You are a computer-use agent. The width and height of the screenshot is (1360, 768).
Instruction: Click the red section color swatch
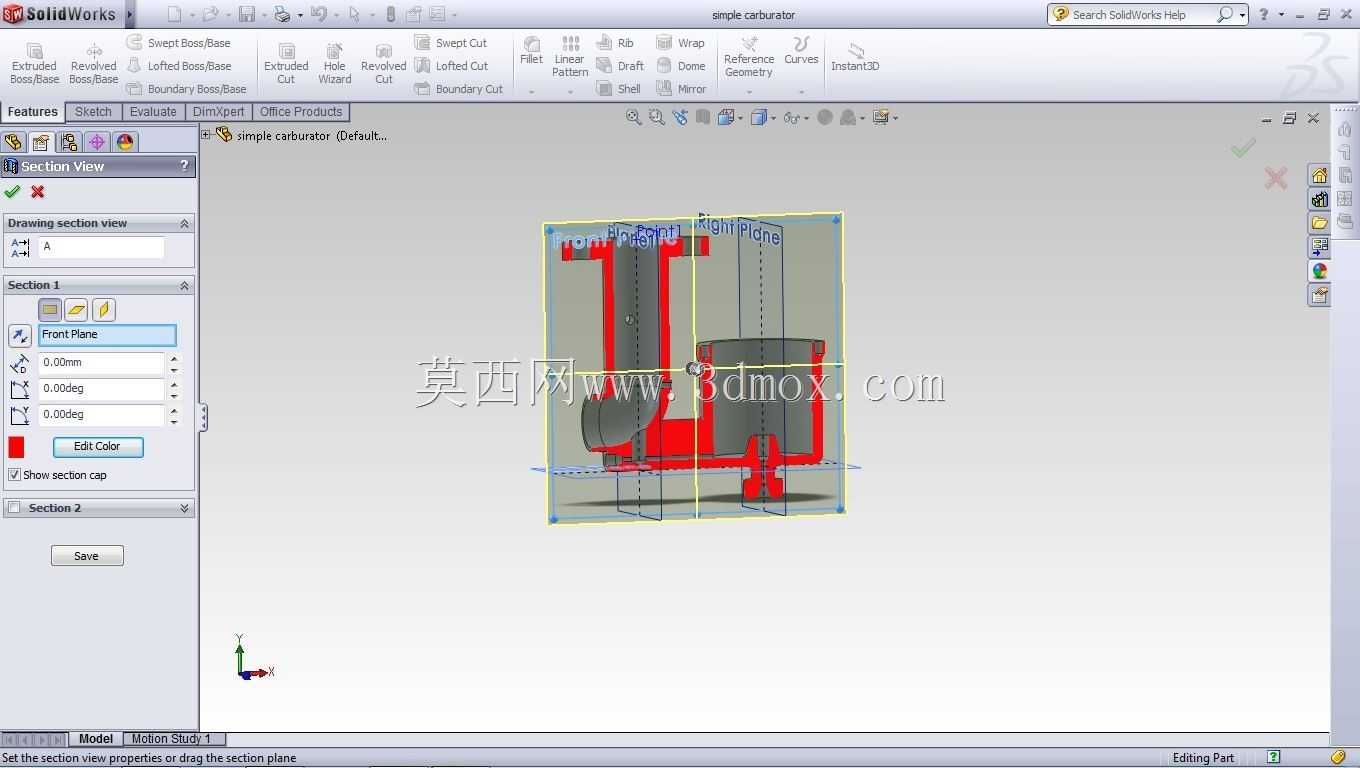coord(16,447)
